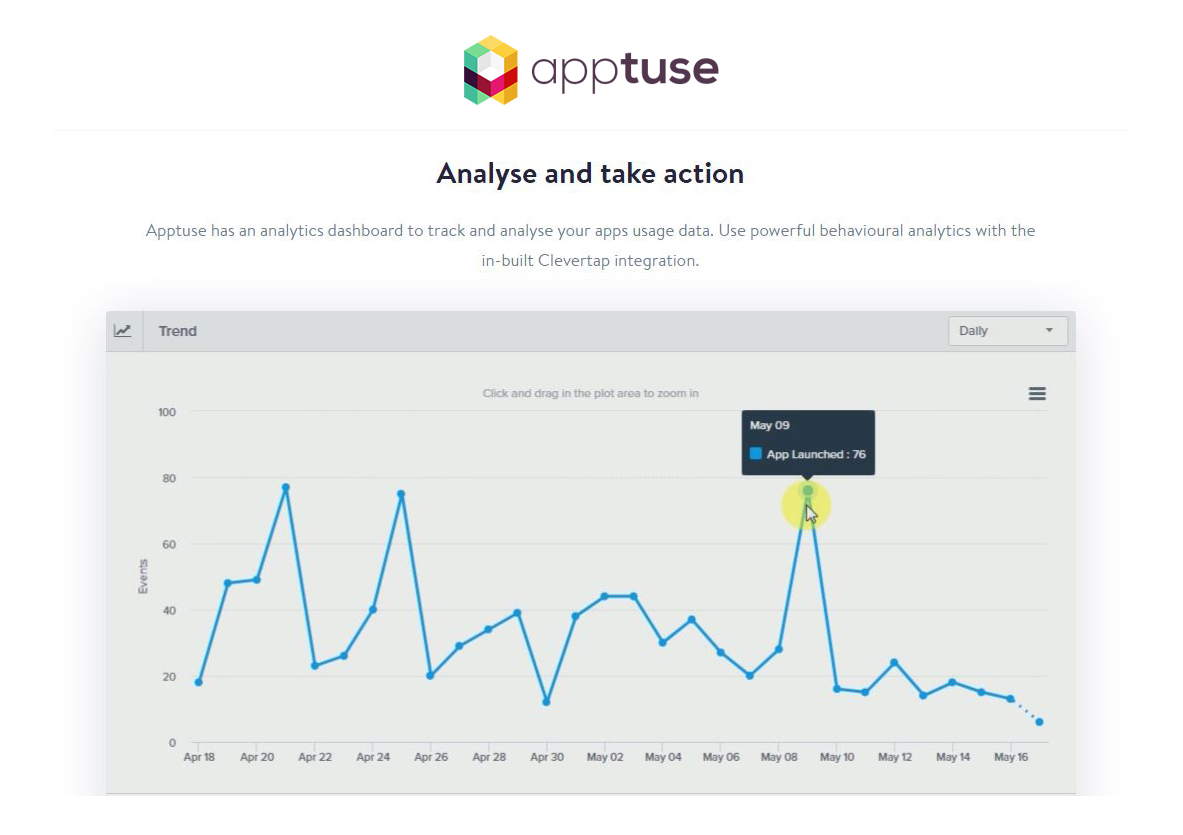Click the trend line chart icon
The width and height of the screenshot is (1183, 835).
pos(122,330)
